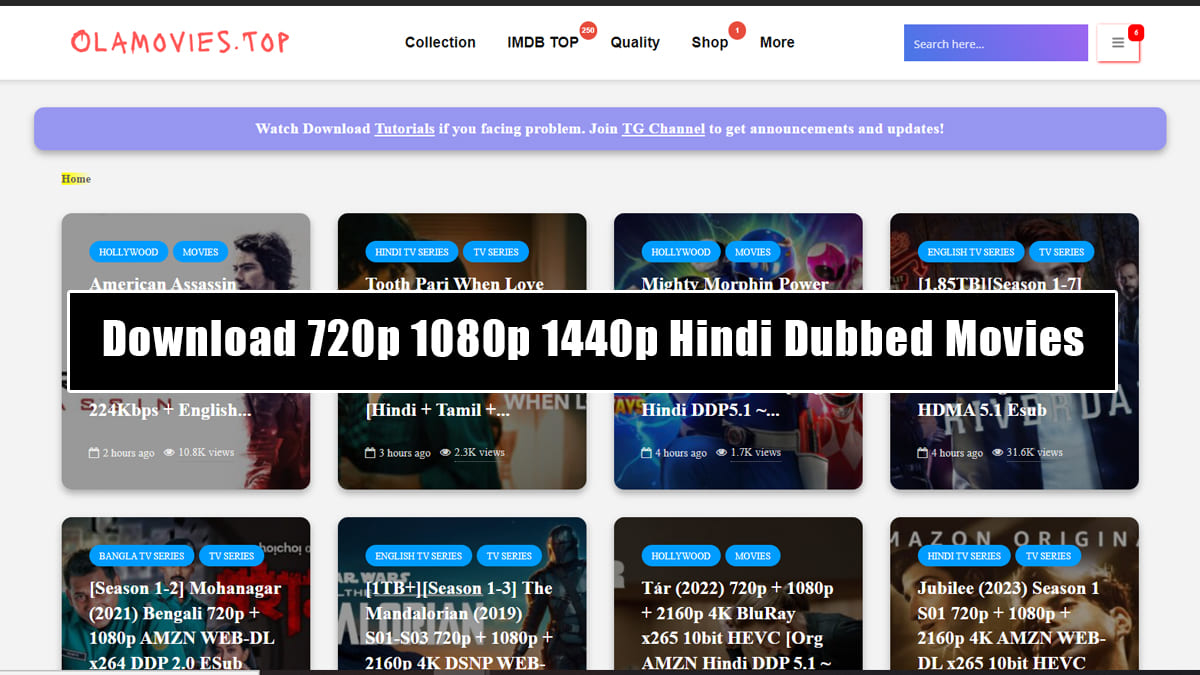Click the eye icon beside 10.8K views

[x=169, y=453]
